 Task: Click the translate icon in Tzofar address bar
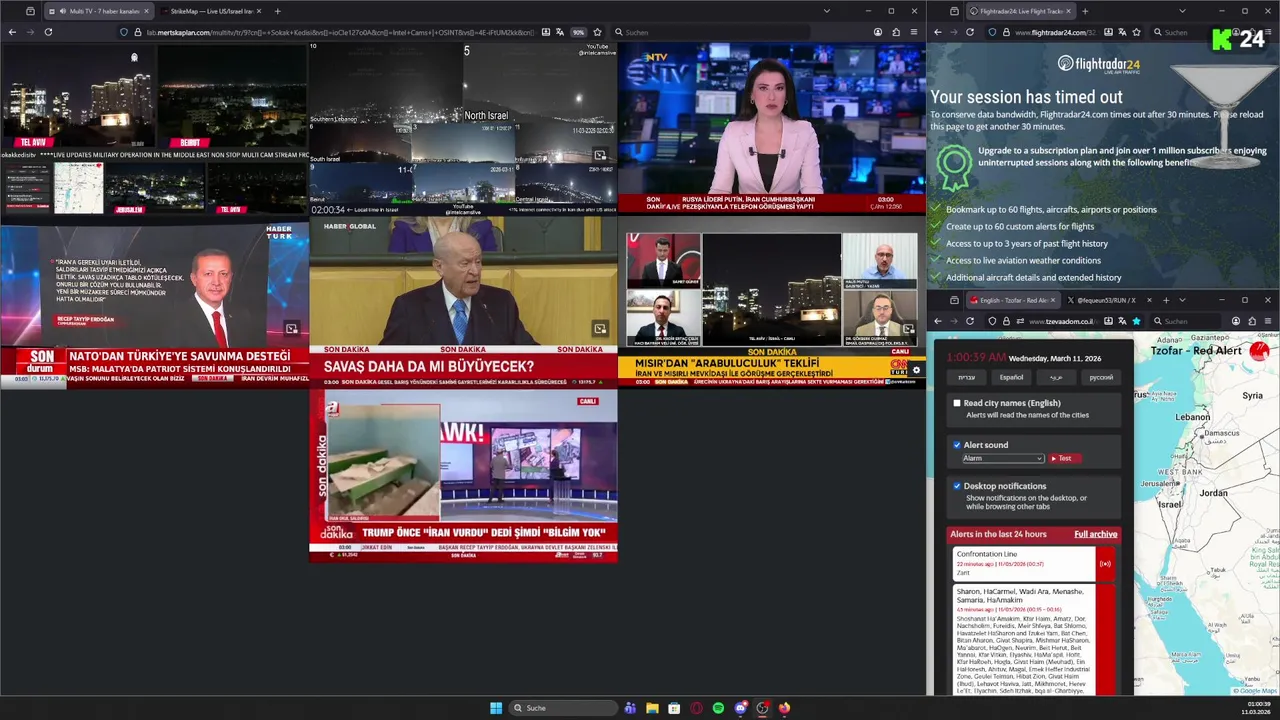pos(1122,321)
